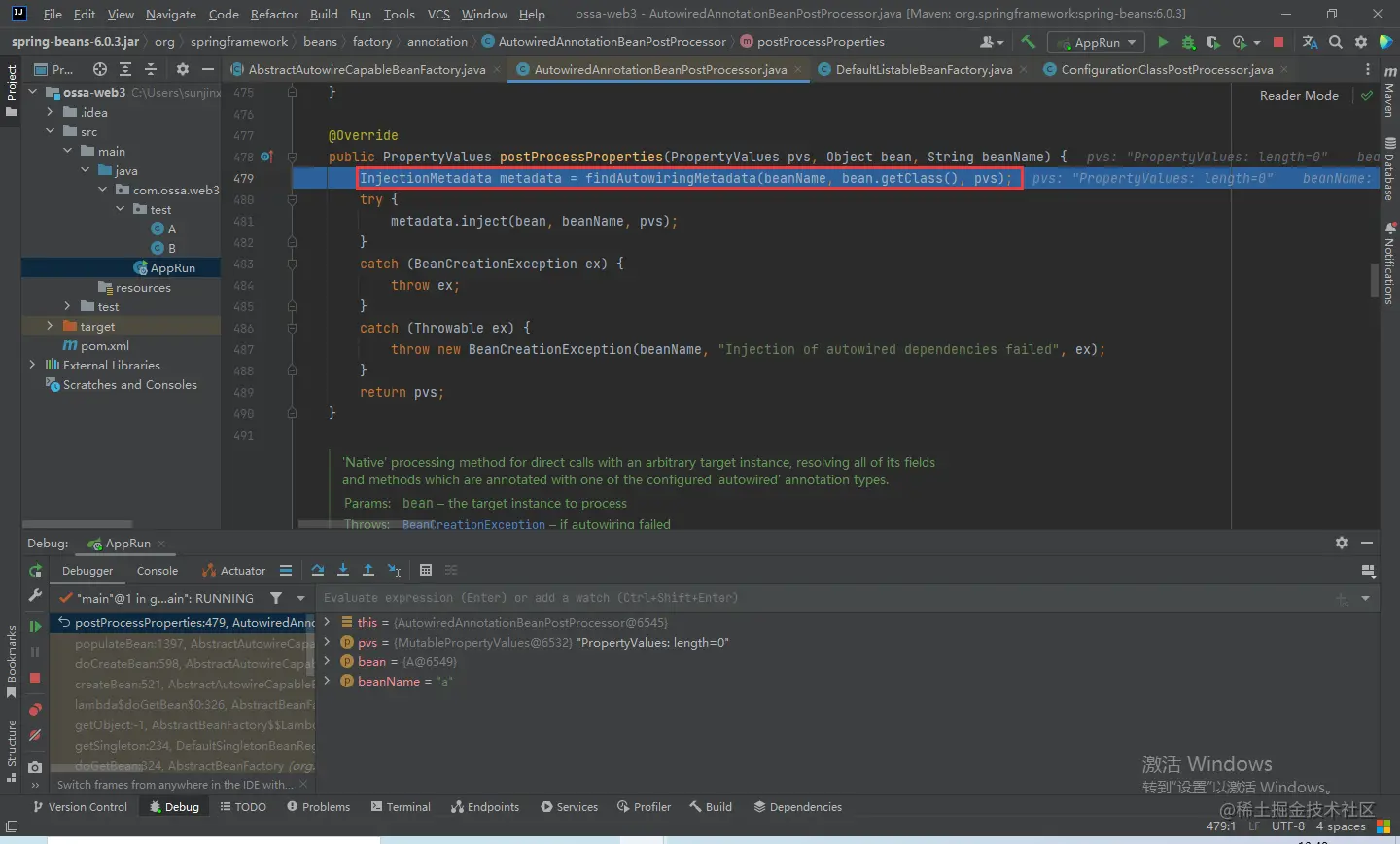1400x844 pixels.
Task: Open IDE settings gear in the top toolbar
Action: coord(1361,42)
